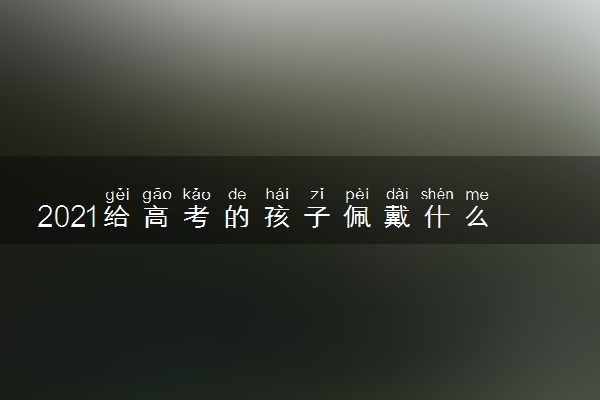The width and height of the screenshot is (600, 400).
Task: Click the number 2021 in title
Action: coord(67,217)
